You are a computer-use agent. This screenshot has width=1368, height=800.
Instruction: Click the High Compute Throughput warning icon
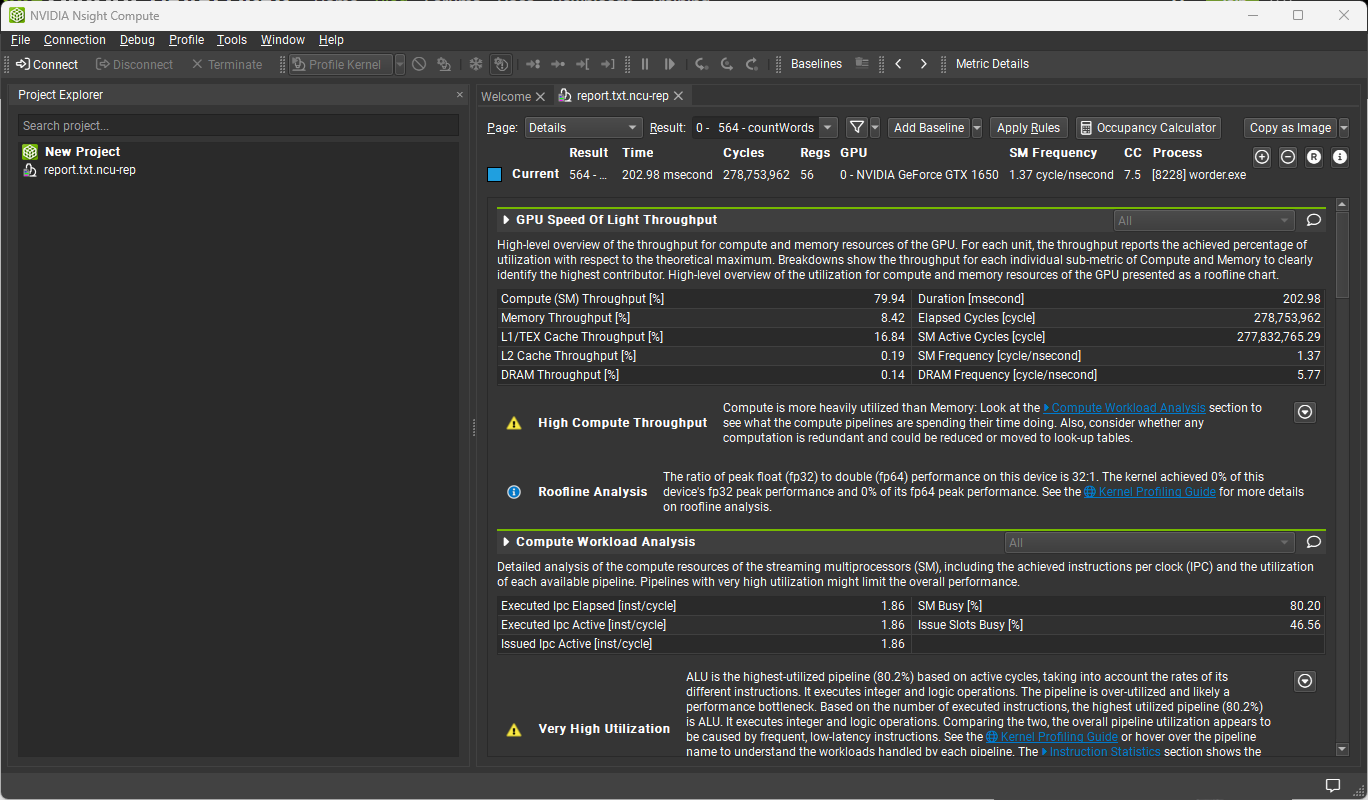514,423
